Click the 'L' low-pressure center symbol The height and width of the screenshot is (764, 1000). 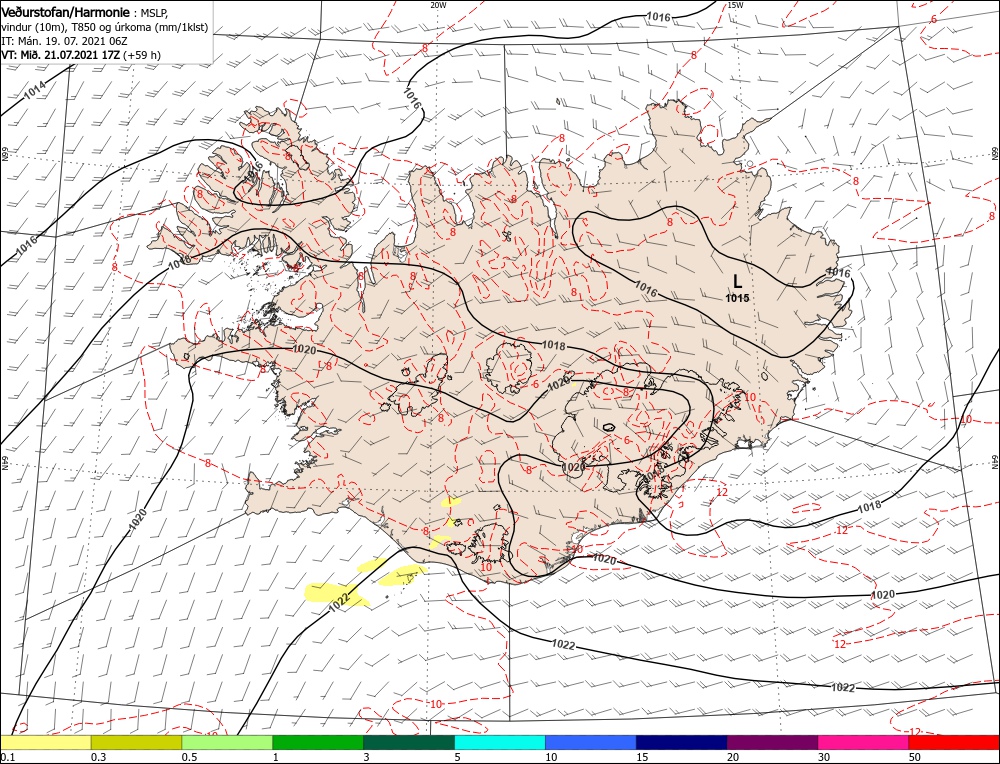737,281
